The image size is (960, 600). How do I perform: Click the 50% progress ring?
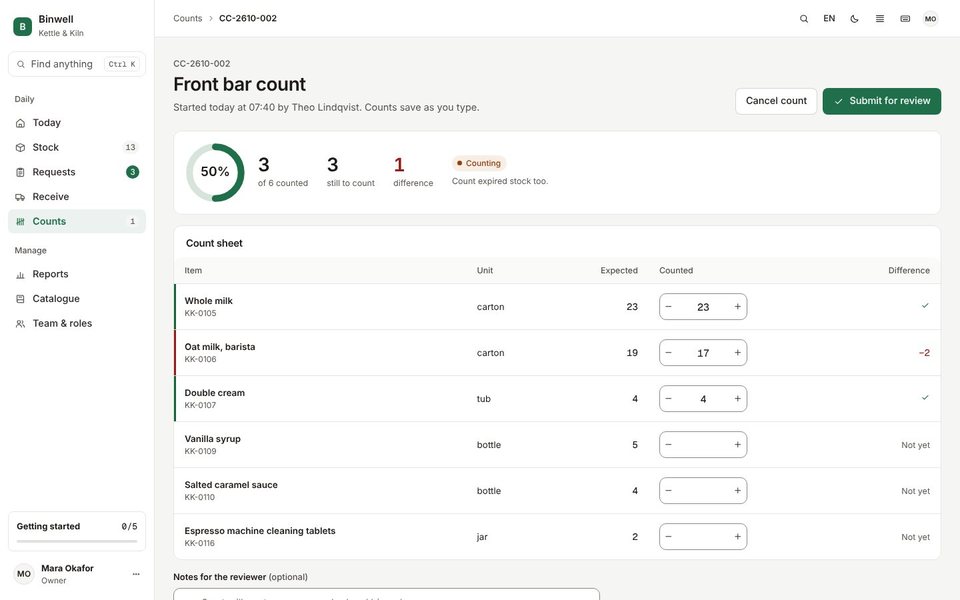click(215, 172)
